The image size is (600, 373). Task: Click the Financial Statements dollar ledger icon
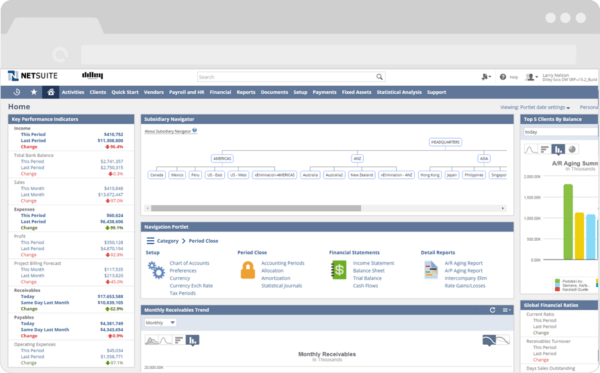click(339, 270)
